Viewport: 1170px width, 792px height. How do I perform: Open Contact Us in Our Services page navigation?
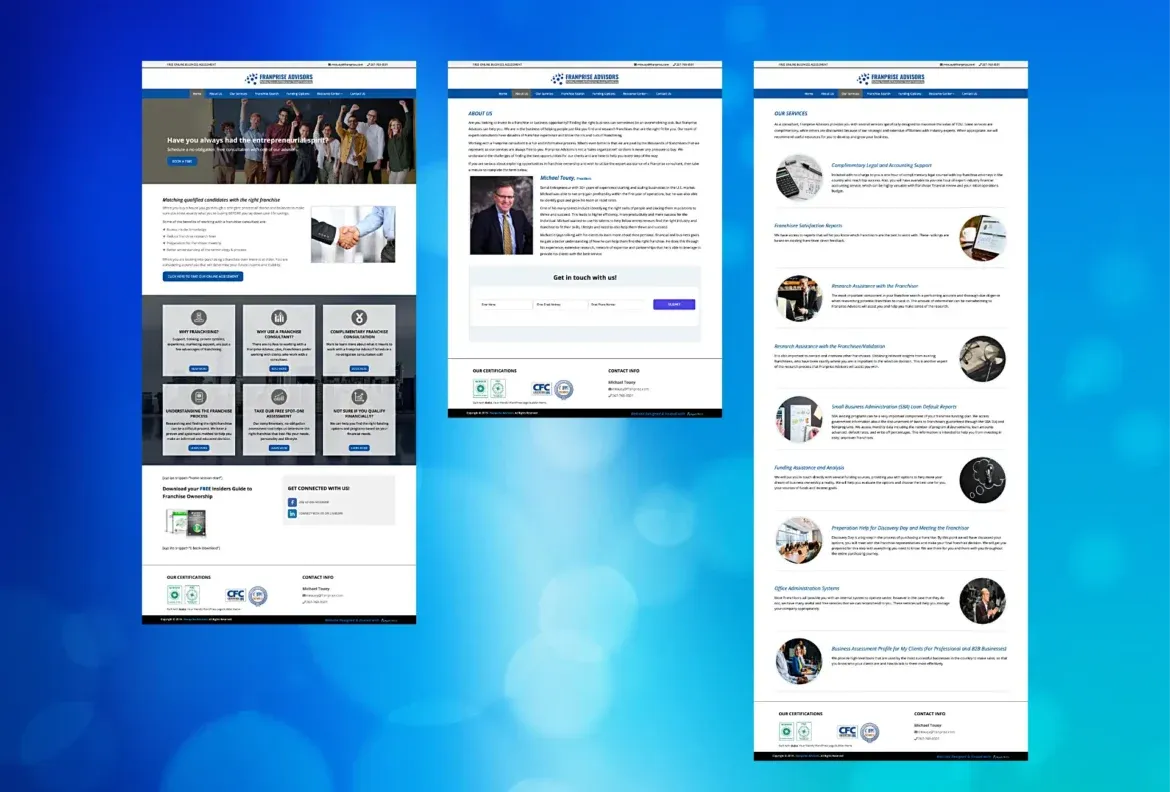click(x=970, y=93)
